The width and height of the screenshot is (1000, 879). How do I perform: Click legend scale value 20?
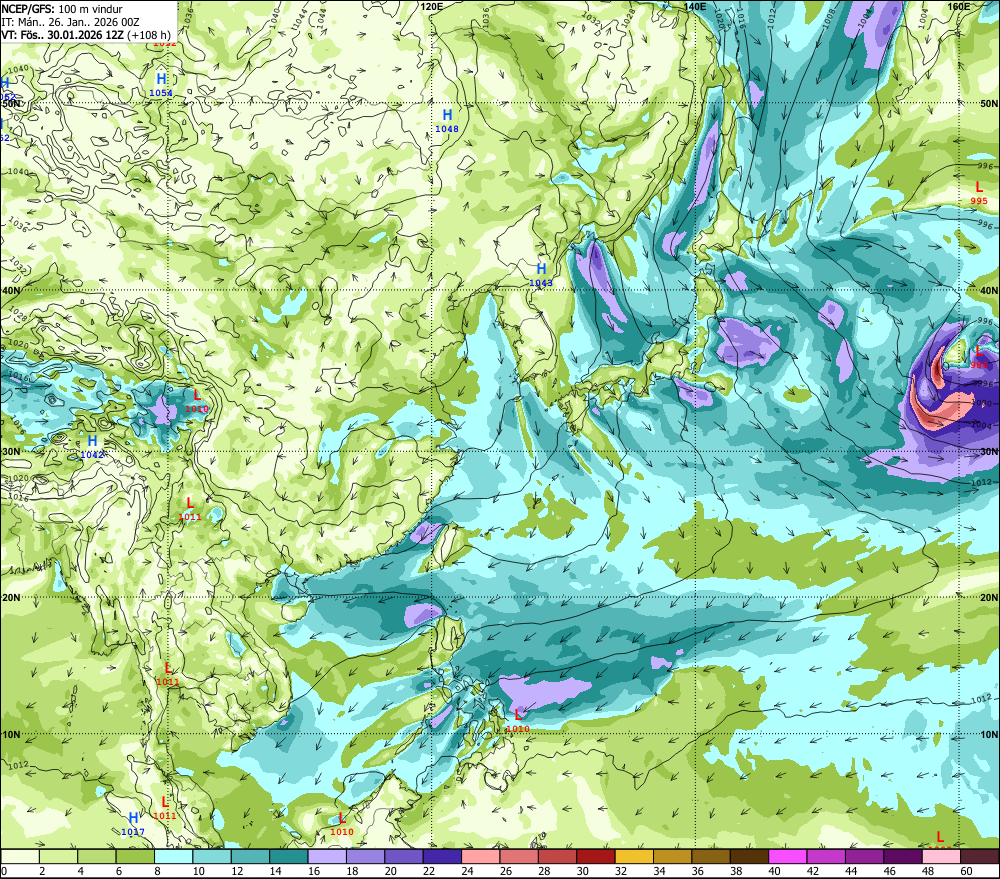click(x=390, y=871)
